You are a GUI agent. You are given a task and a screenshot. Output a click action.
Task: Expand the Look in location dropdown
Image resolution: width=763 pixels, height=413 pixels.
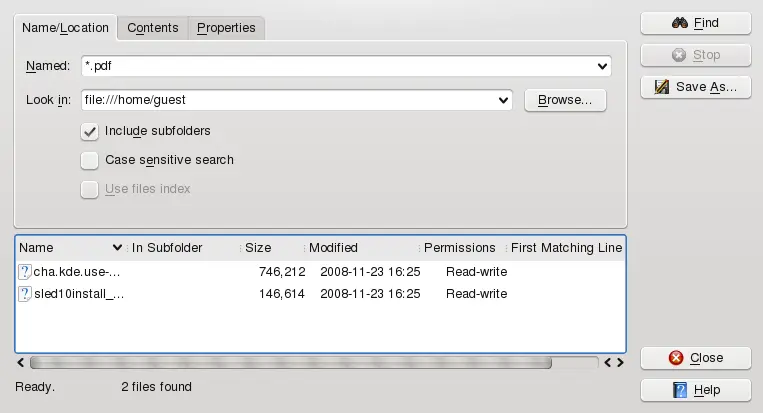[503, 100]
